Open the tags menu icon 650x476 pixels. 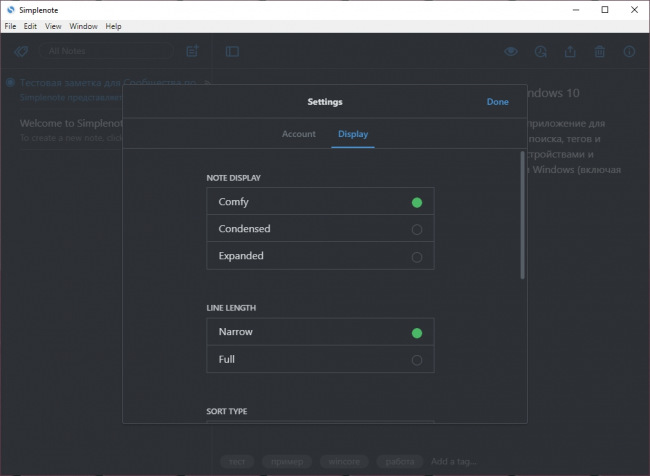(x=21, y=51)
